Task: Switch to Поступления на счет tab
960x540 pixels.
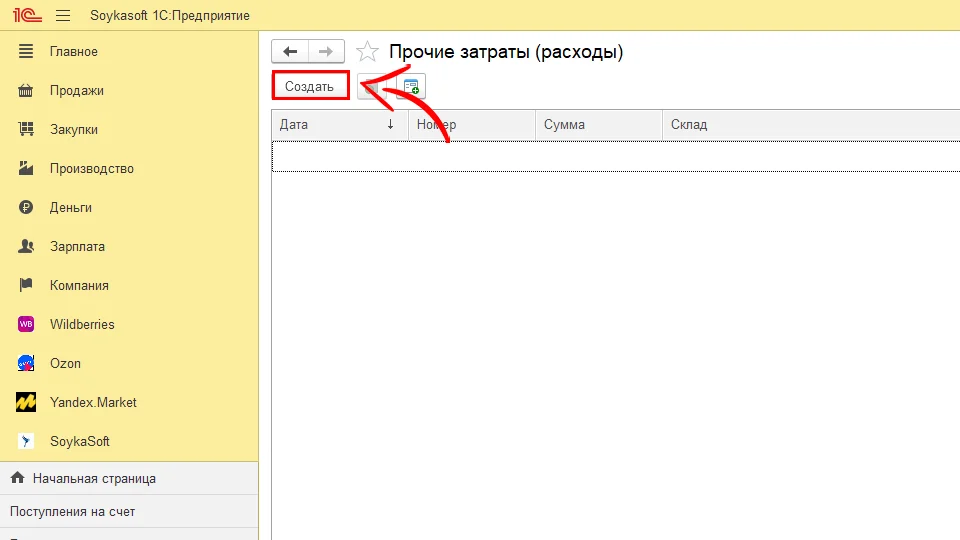Action: point(72,511)
